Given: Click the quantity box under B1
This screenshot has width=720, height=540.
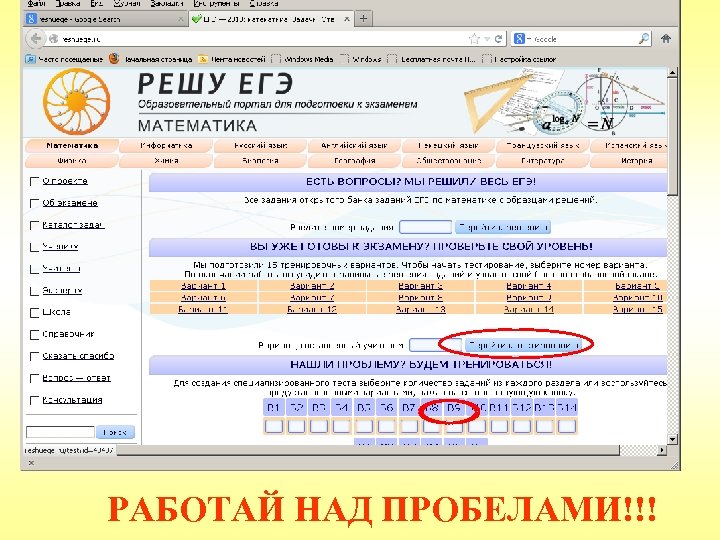Looking at the screenshot, I should click(274, 427).
